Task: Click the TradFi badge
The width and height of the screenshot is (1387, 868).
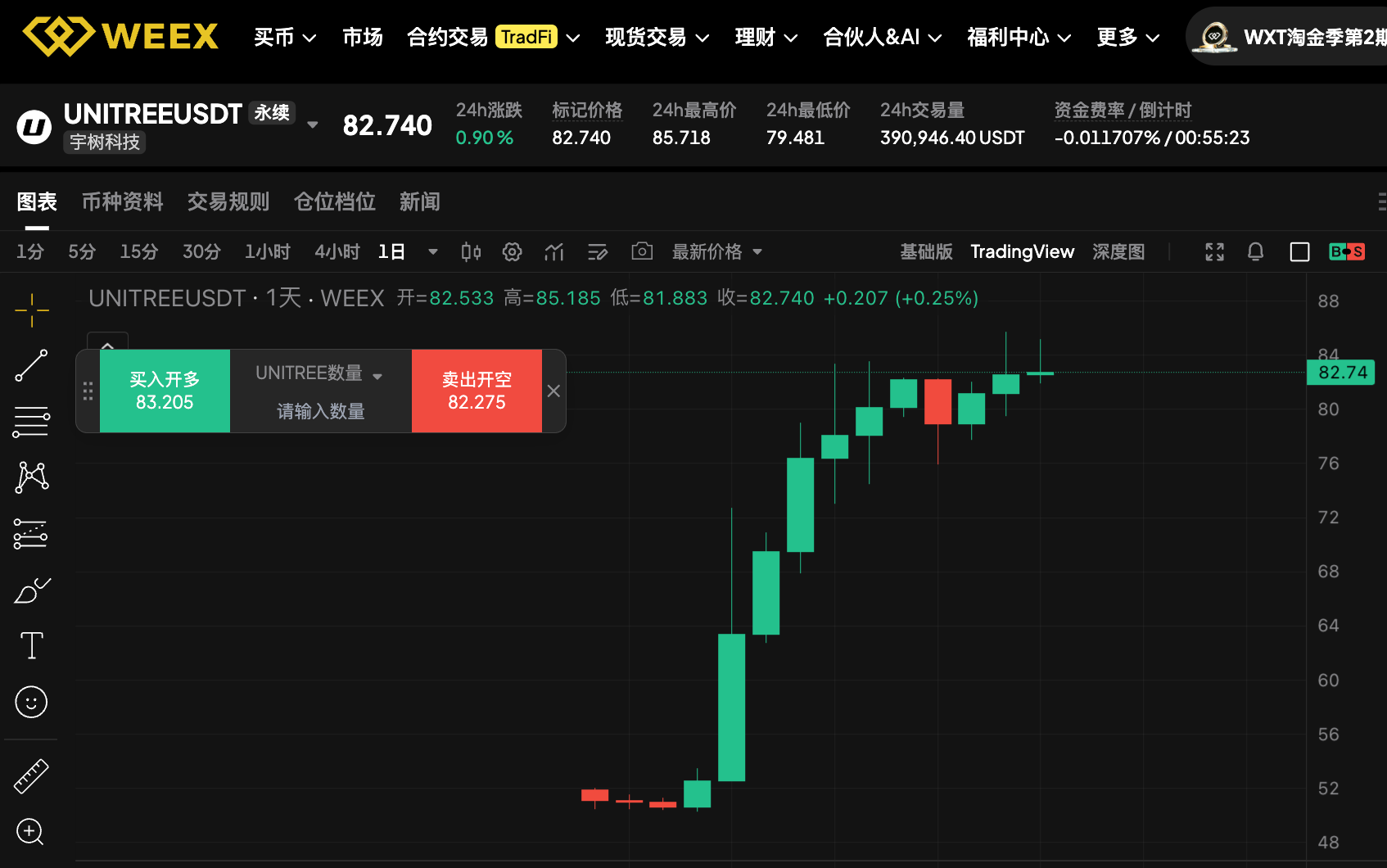Action: pyautogui.click(x=526, y=37)
